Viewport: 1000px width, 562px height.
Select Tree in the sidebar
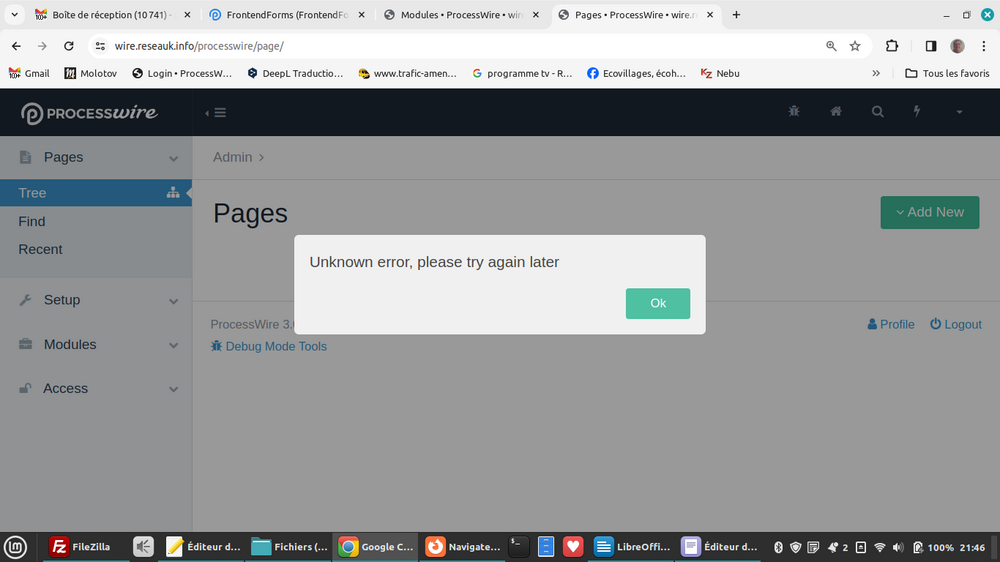tap(96, 193)
